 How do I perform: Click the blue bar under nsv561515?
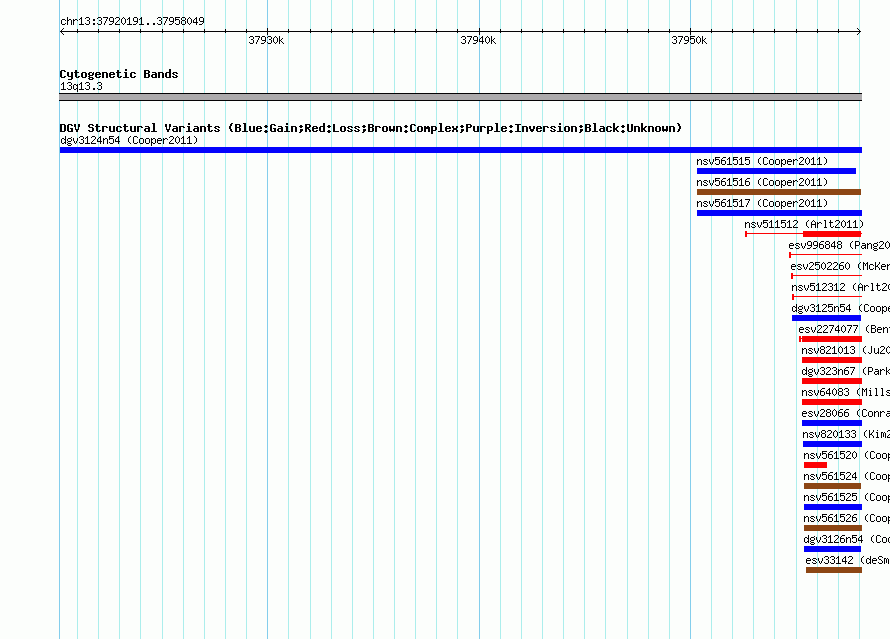tap(776, 171)
